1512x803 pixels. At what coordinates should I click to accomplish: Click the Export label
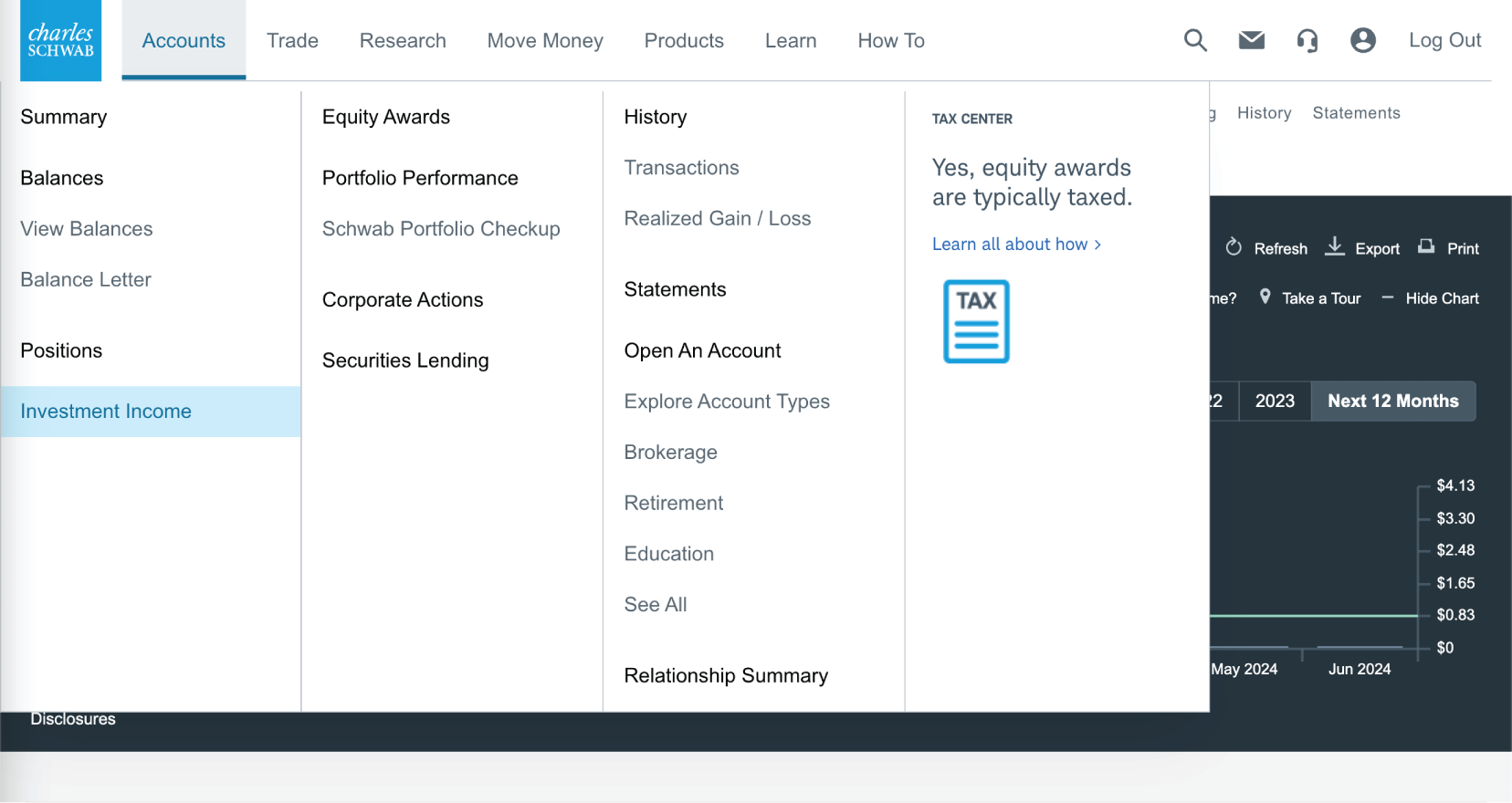point(1378,248)
